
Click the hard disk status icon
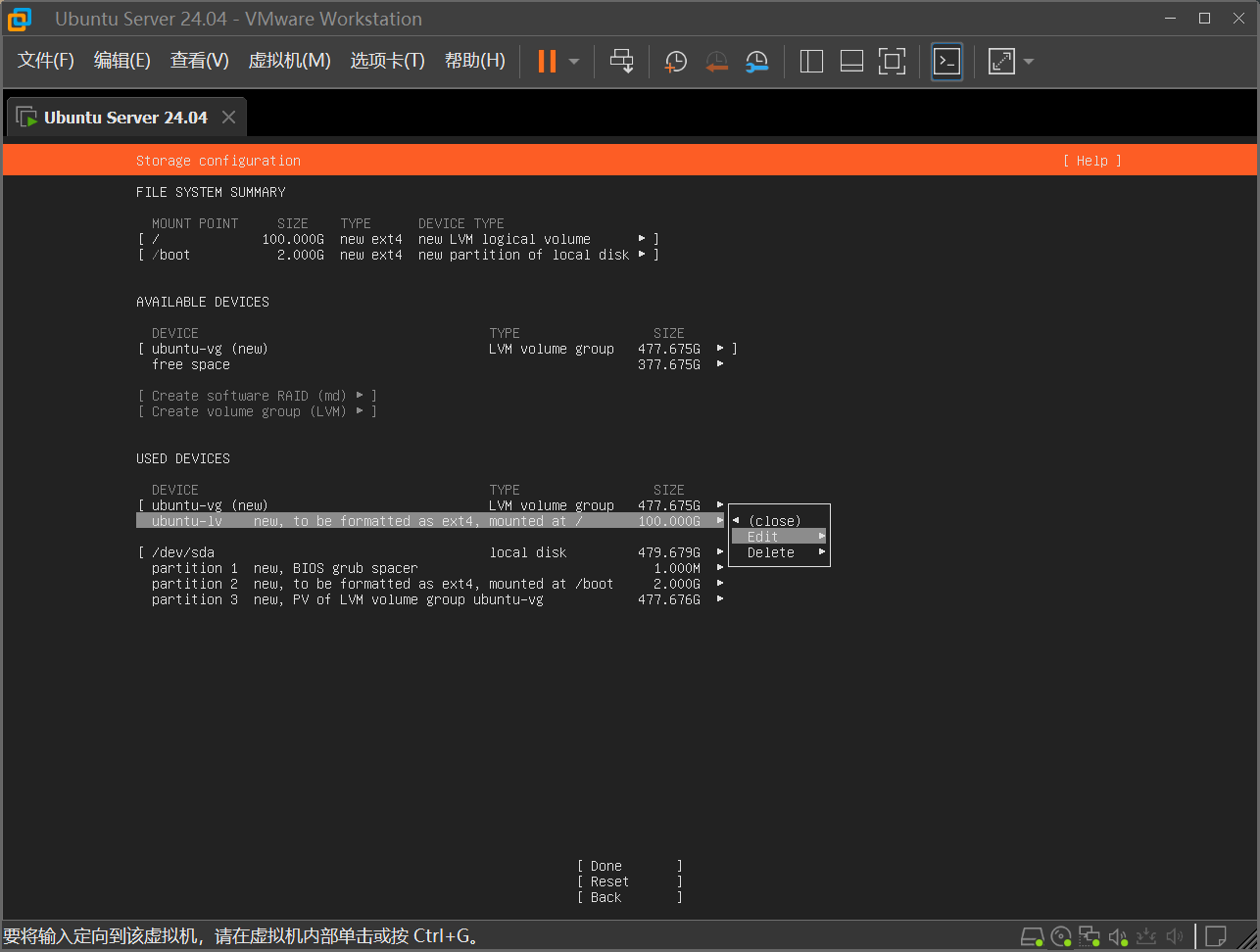(x=1032, y=937)
